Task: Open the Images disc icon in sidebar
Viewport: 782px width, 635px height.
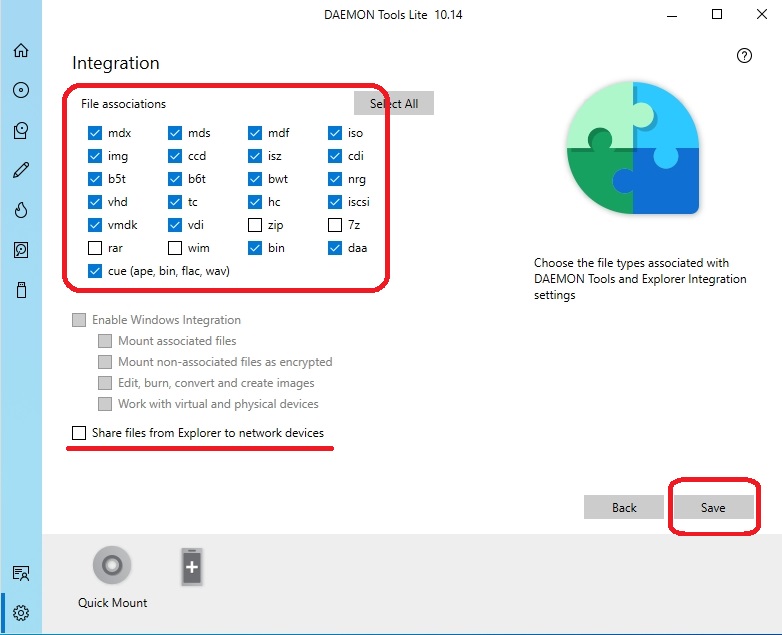Action: coord(21,90)
